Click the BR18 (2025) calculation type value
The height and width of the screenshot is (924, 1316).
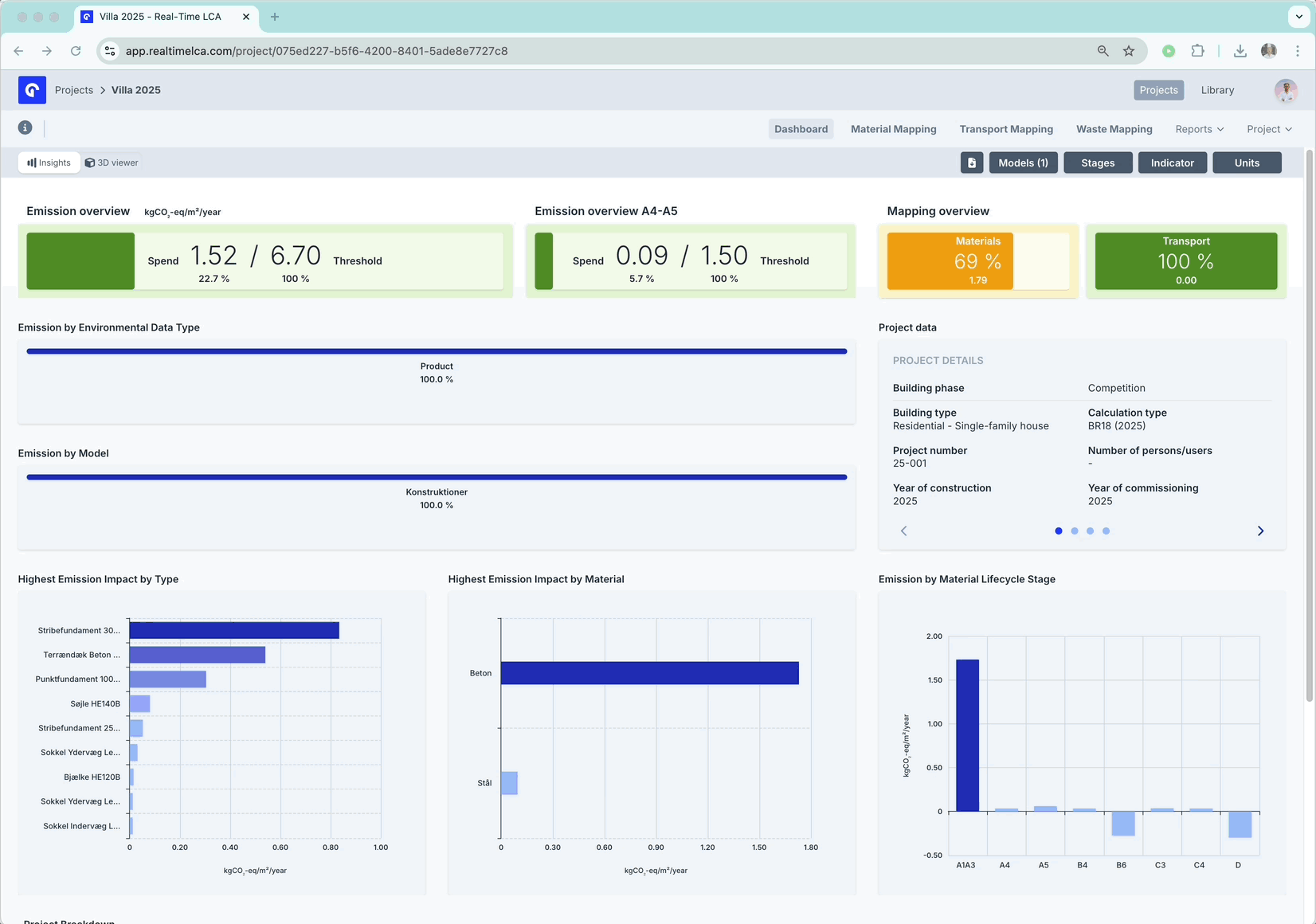tap(1117, 426)
